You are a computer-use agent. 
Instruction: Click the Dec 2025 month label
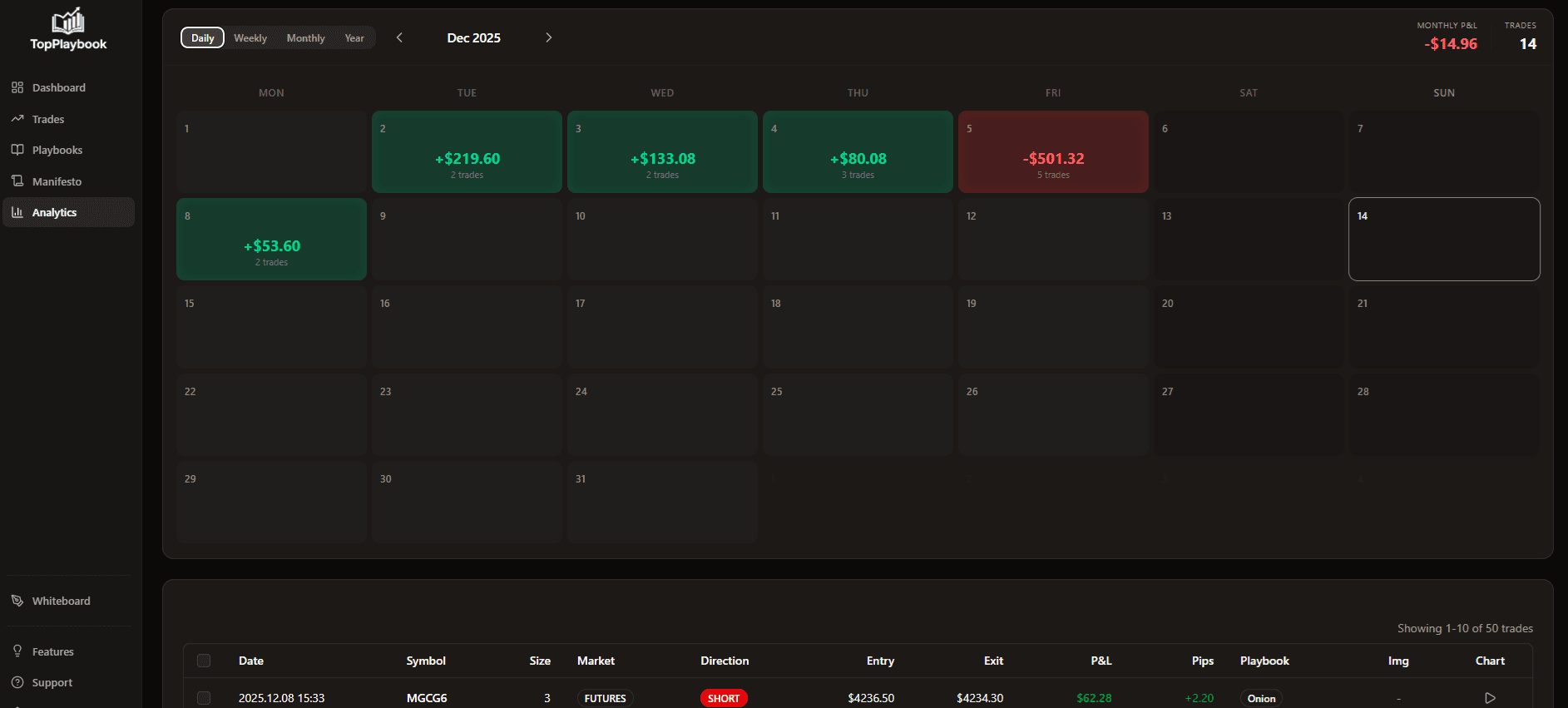point(473,37)
